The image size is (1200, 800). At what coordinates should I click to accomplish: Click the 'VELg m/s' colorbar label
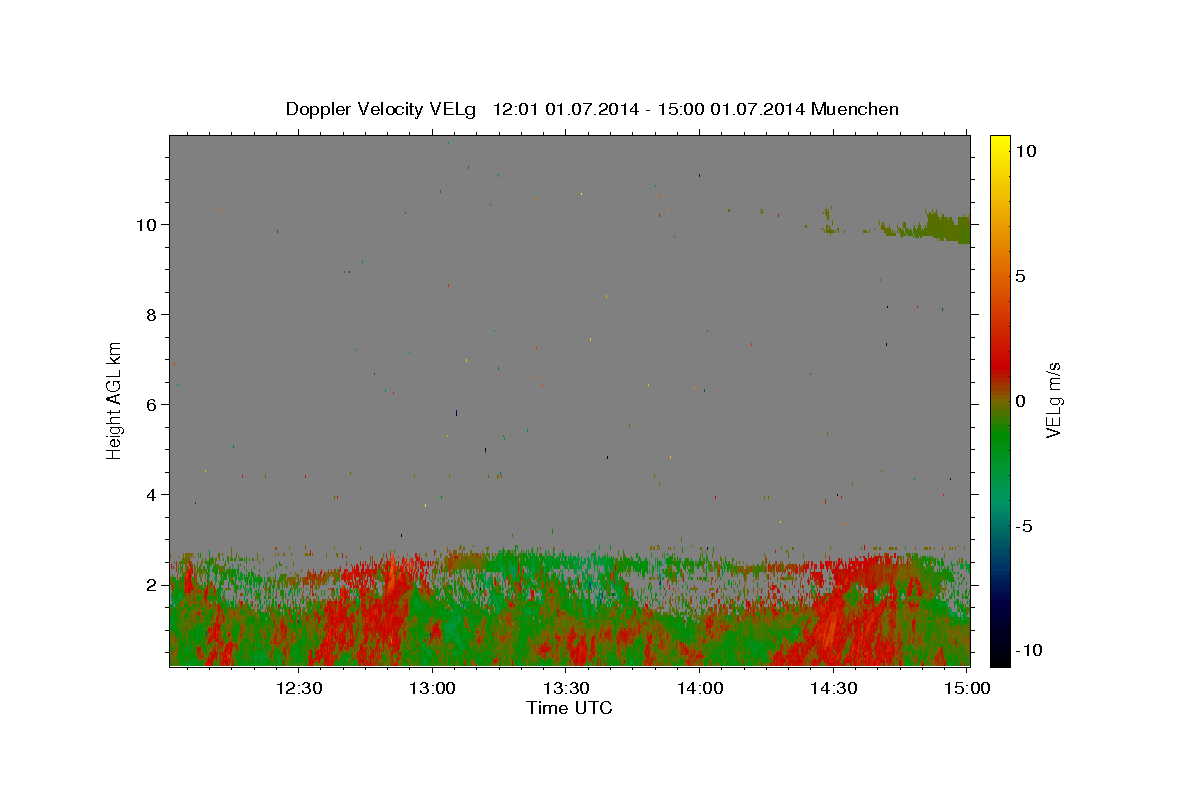click(x=1053, y=400)
